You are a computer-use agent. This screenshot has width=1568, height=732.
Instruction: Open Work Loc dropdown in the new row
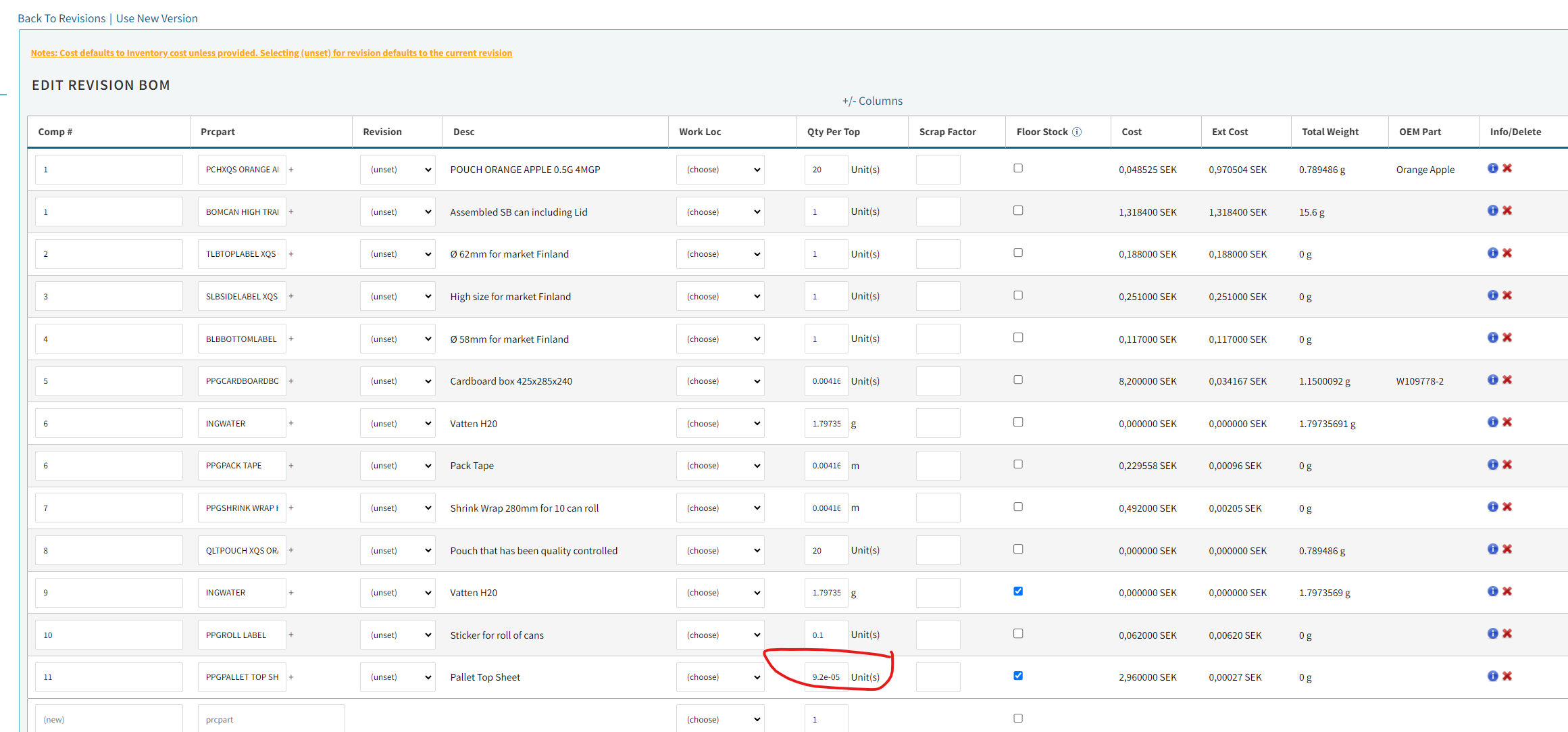pyautogui.click(x=720, y=718)
